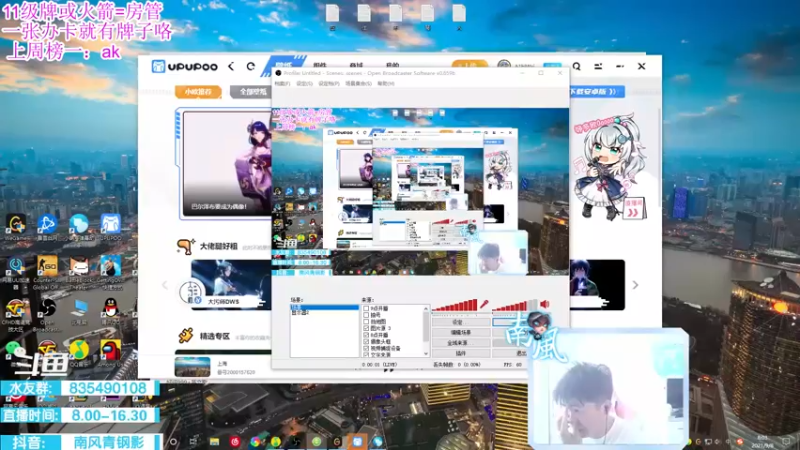
Task: Select grey all wallpapers tab
Action: (253, 92)
